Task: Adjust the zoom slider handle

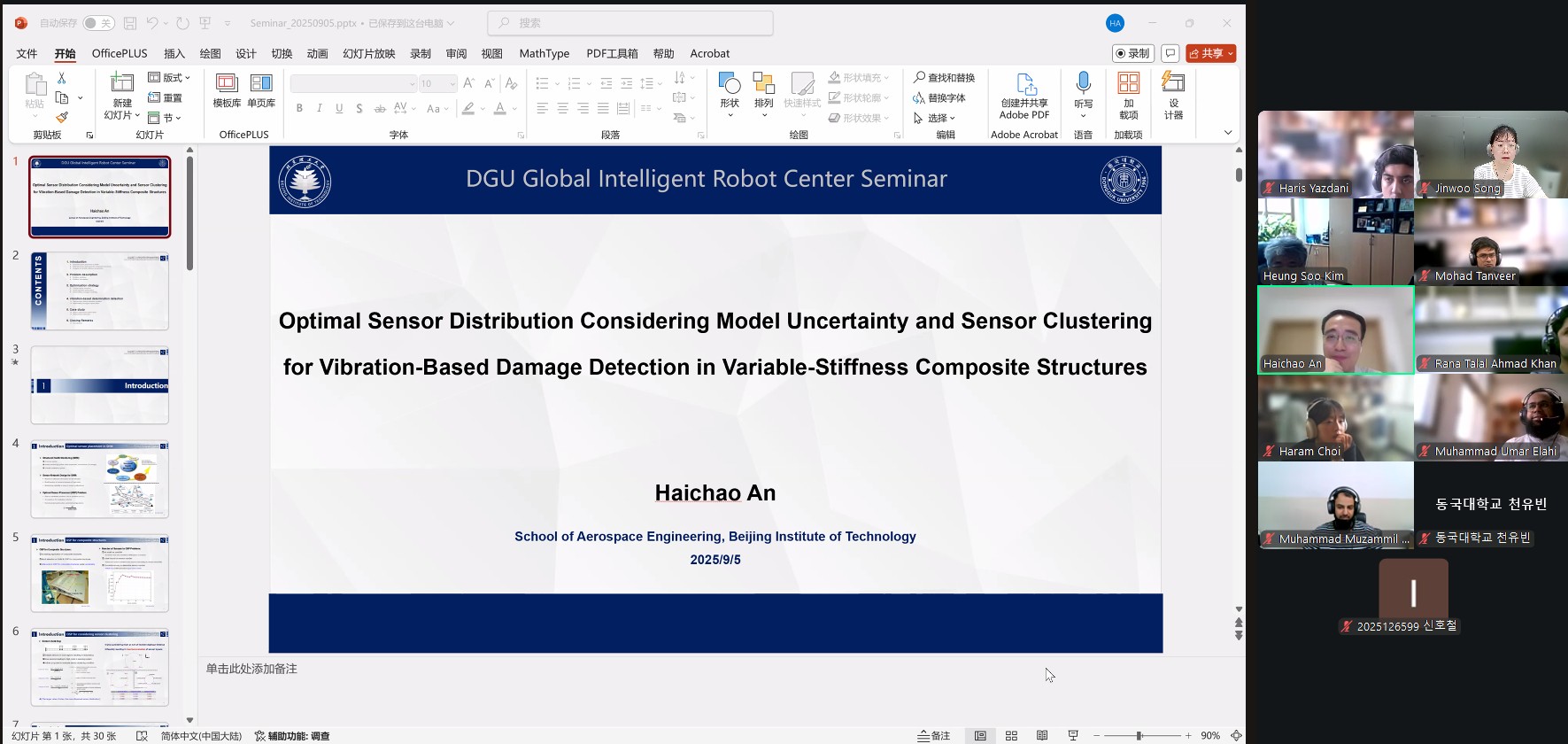Action: click(1139, 736)
